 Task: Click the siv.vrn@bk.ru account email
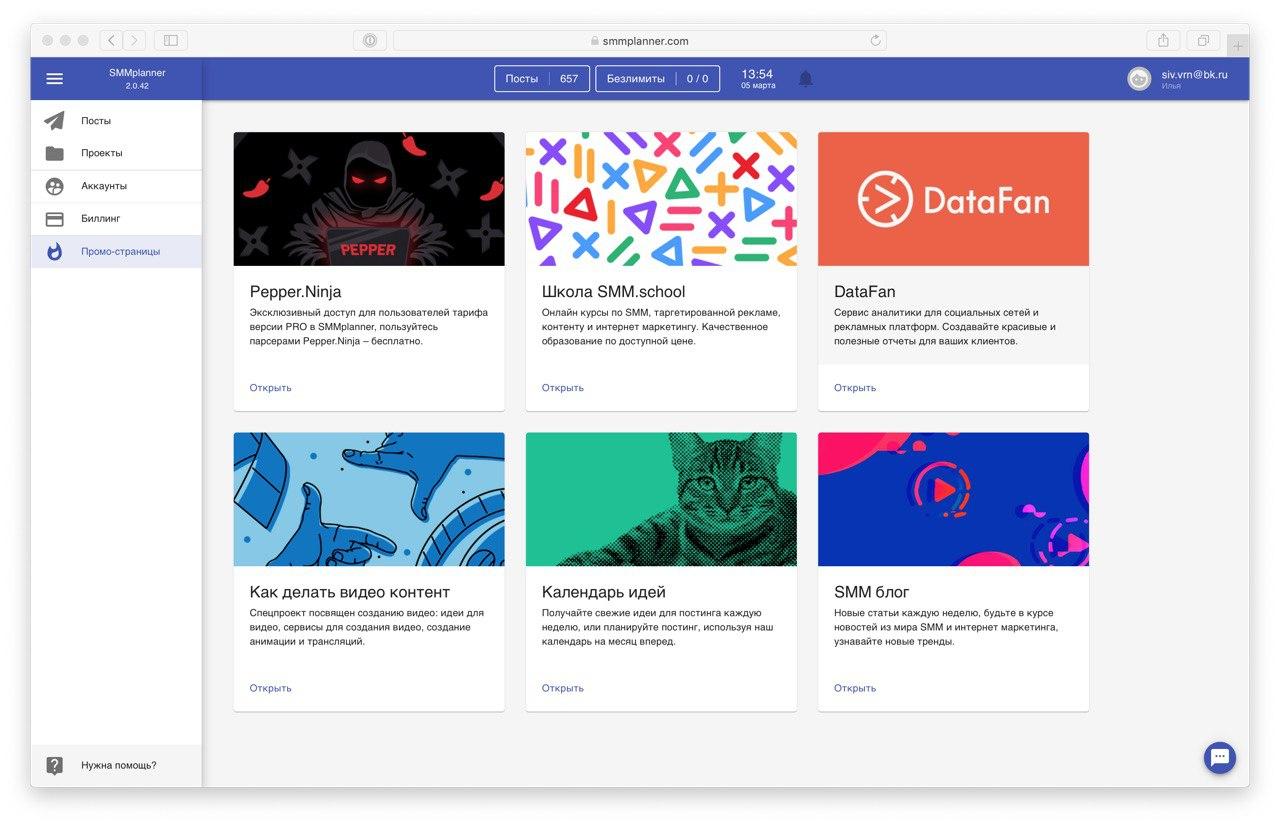pos(1194,74)
